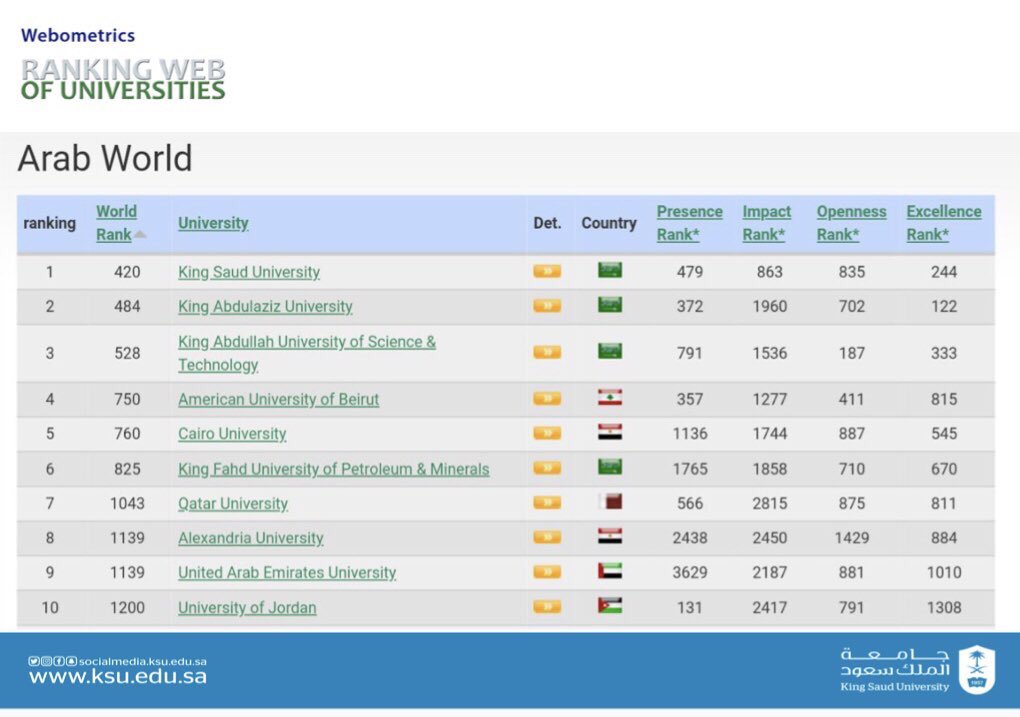Click the Webometrics title text
Viewport: 1020px width, 717px height.
coord(78,35)
